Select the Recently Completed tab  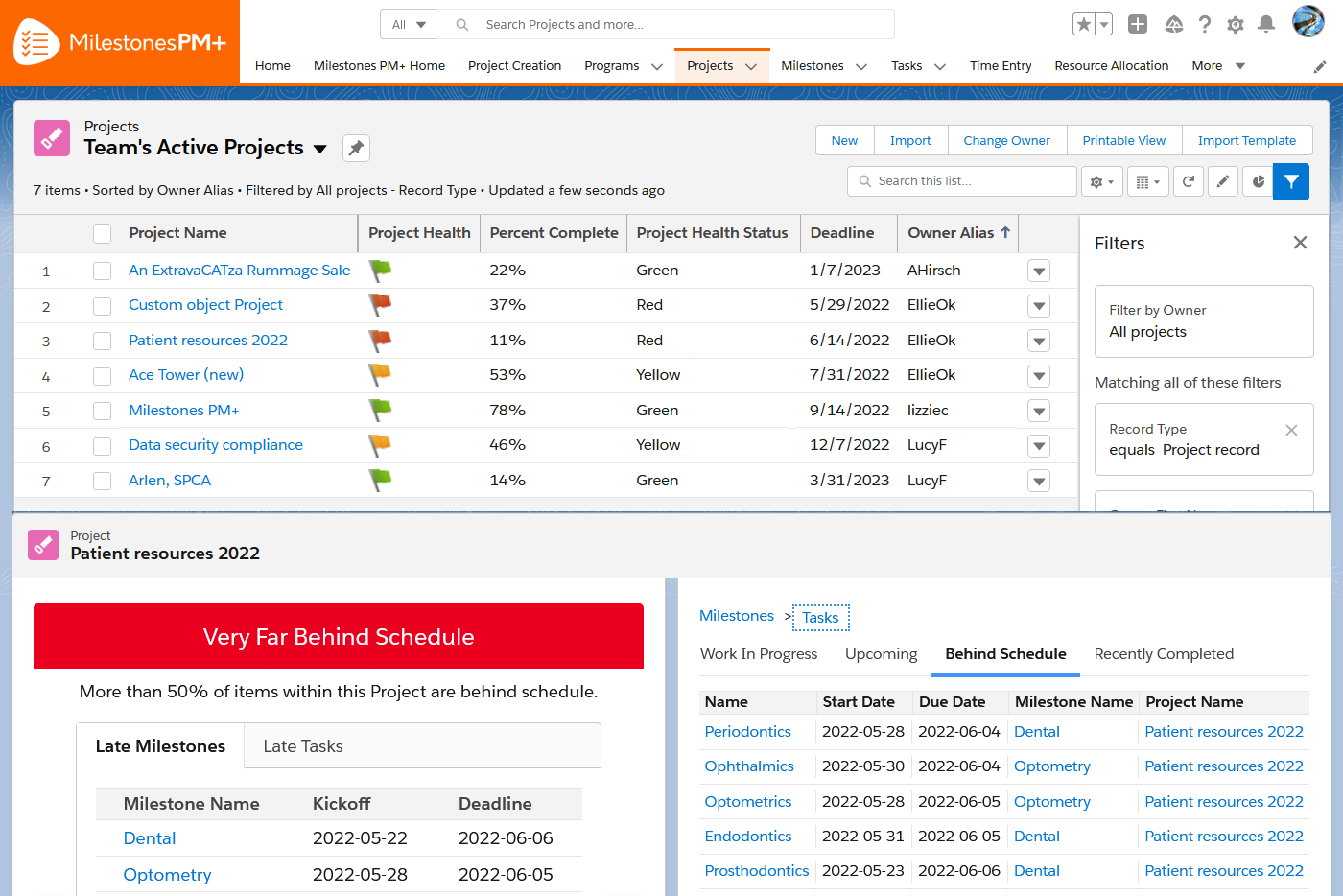pyautogui.click(x=1164, y=654)
